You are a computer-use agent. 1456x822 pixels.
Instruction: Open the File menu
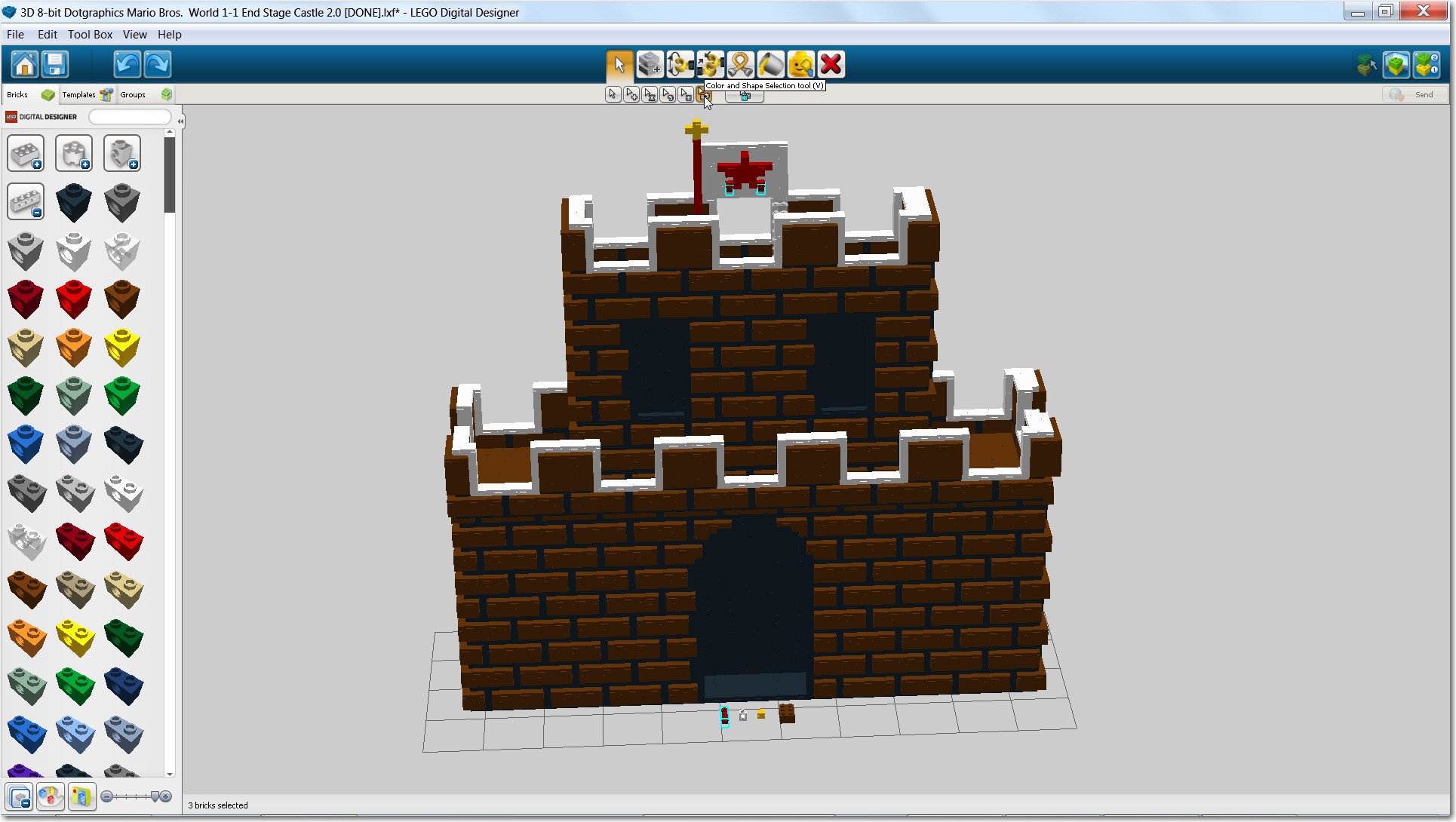[x=15, y=35]
